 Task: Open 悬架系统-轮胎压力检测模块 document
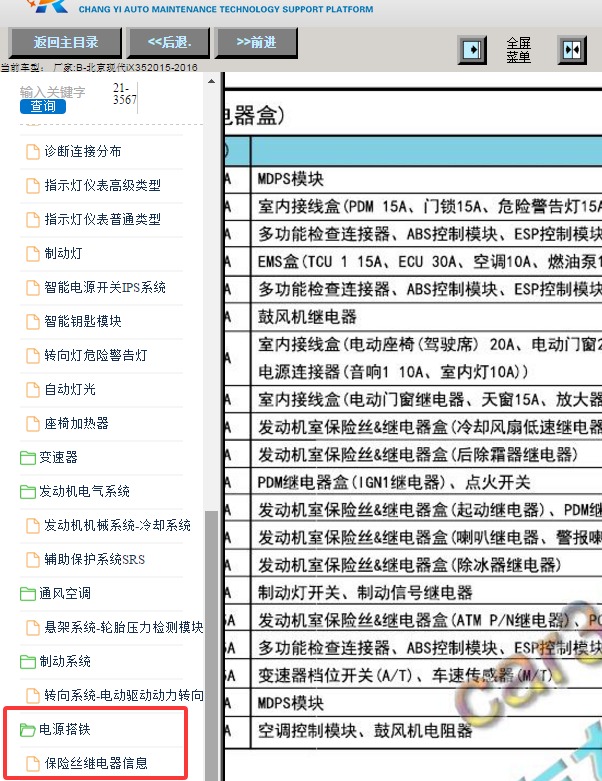[x=123, y=628]
